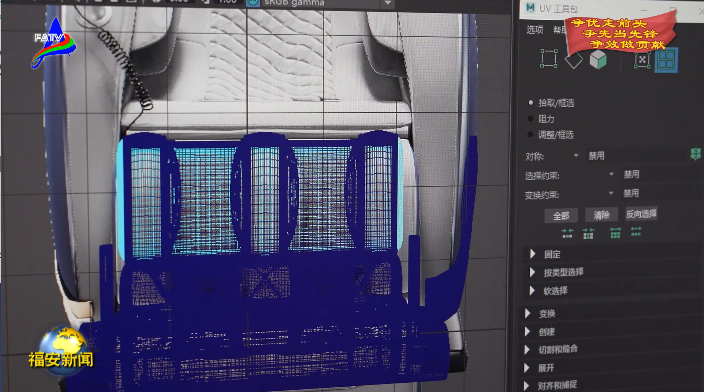Click the third green arrows icon below 清除
The height and width of the screenshot is (392, 704).
615,232
